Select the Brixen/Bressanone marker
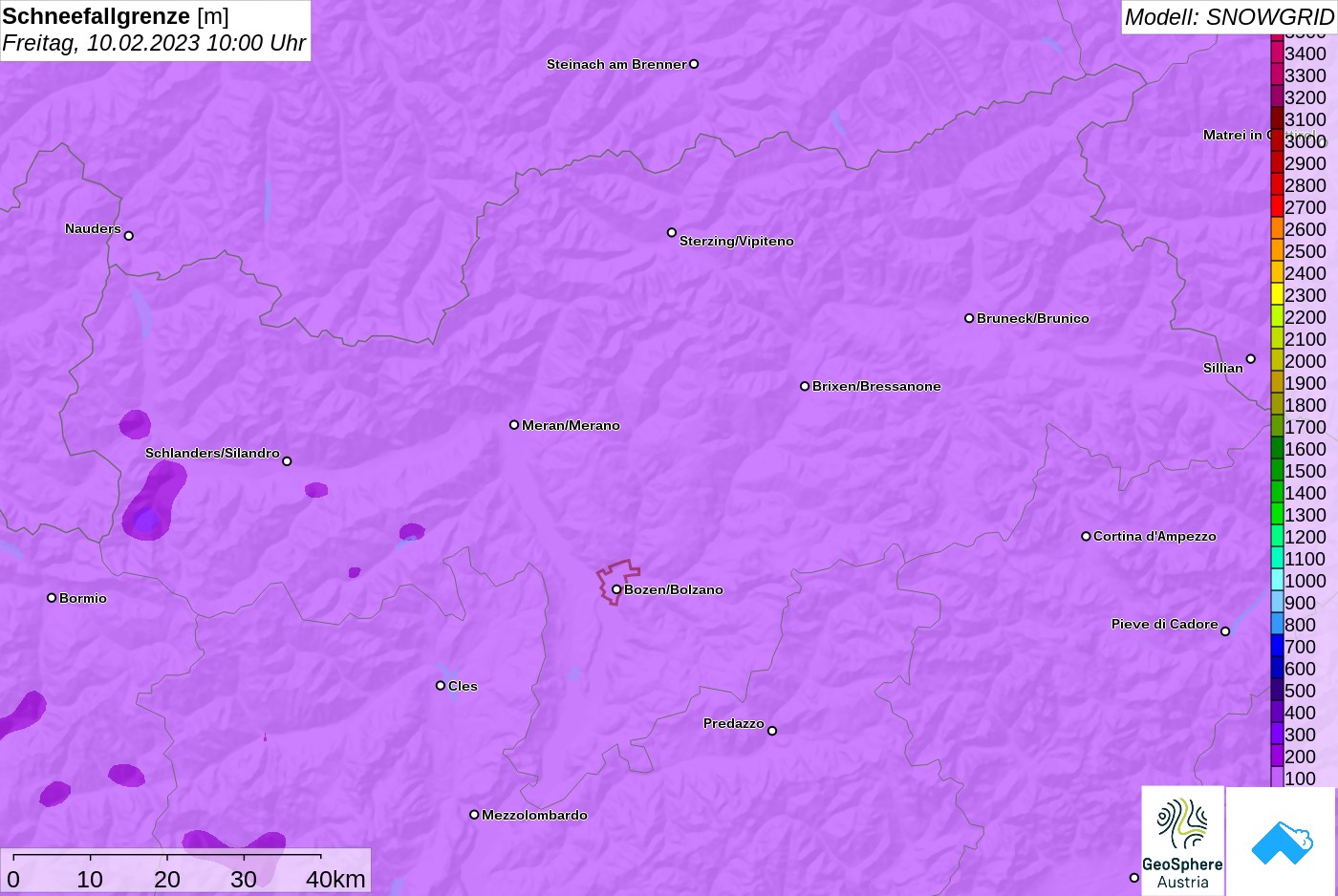Image resolution: width=1338 pixels, height=896 pixels. point(805,386)
